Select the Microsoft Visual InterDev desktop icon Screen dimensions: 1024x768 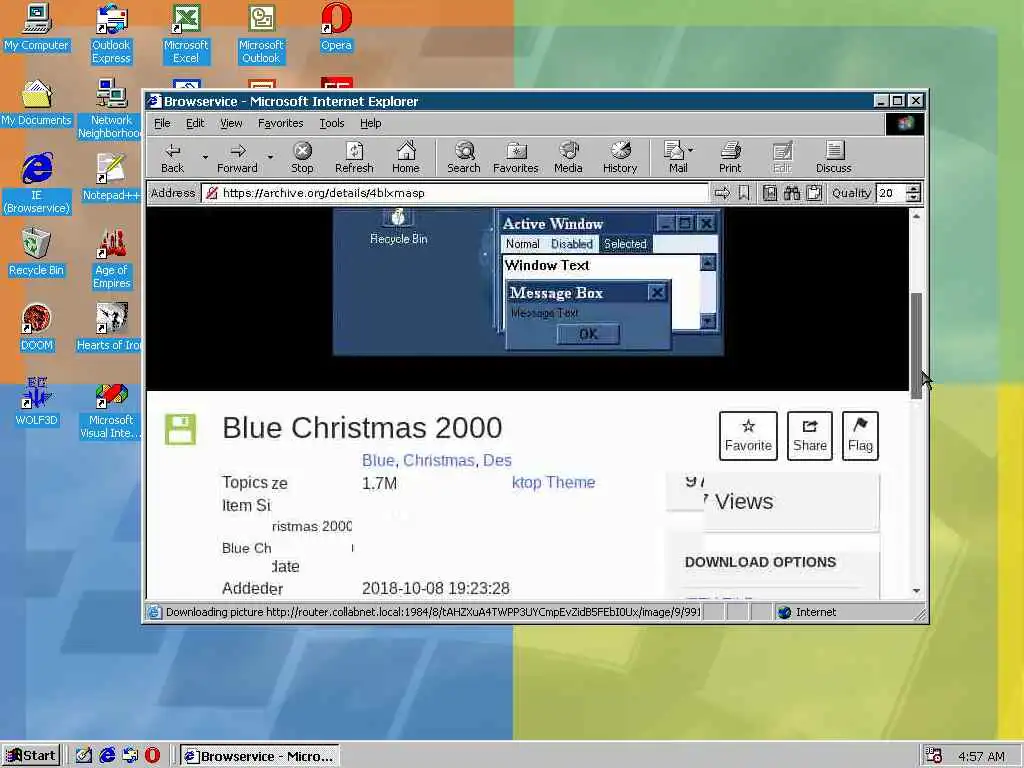[x=110, y=409]
